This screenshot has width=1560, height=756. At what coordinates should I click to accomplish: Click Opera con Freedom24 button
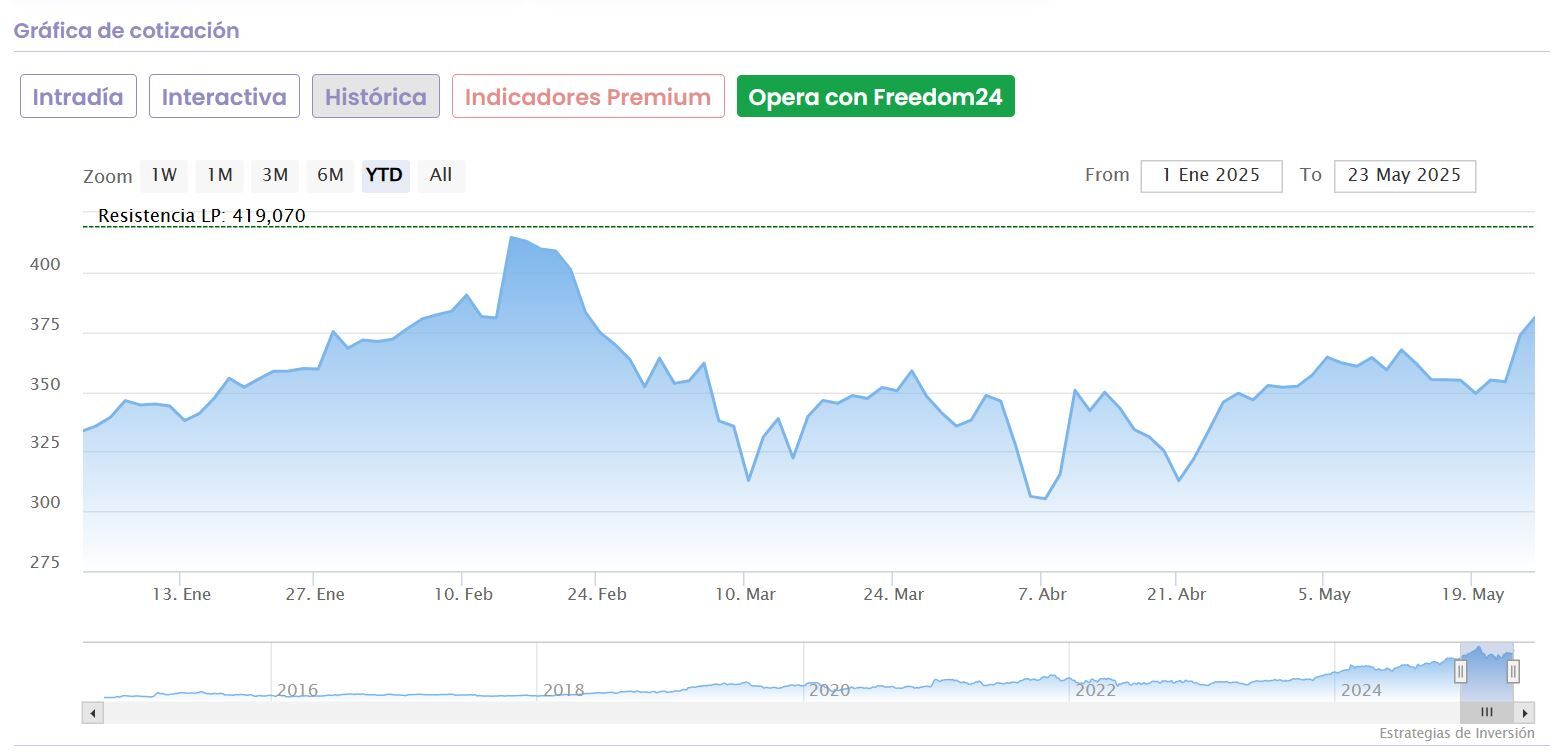[875, 97]
